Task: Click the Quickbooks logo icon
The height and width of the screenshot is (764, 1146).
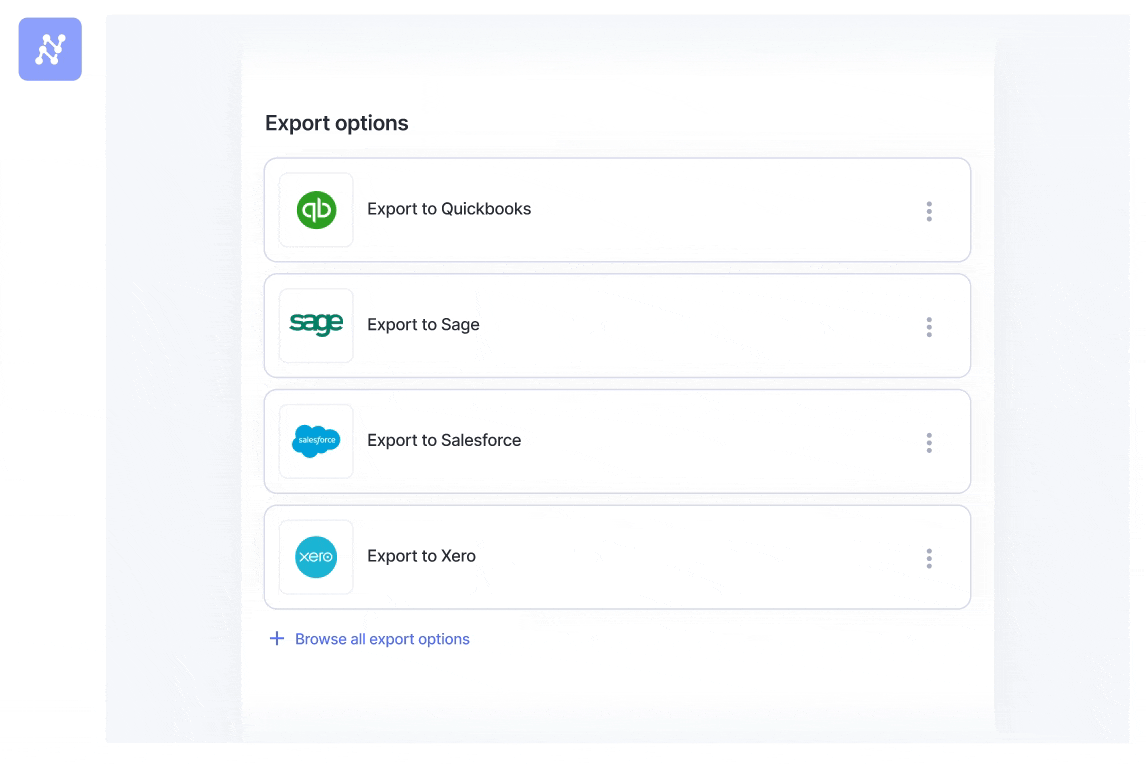Action: tap(316, 210)
